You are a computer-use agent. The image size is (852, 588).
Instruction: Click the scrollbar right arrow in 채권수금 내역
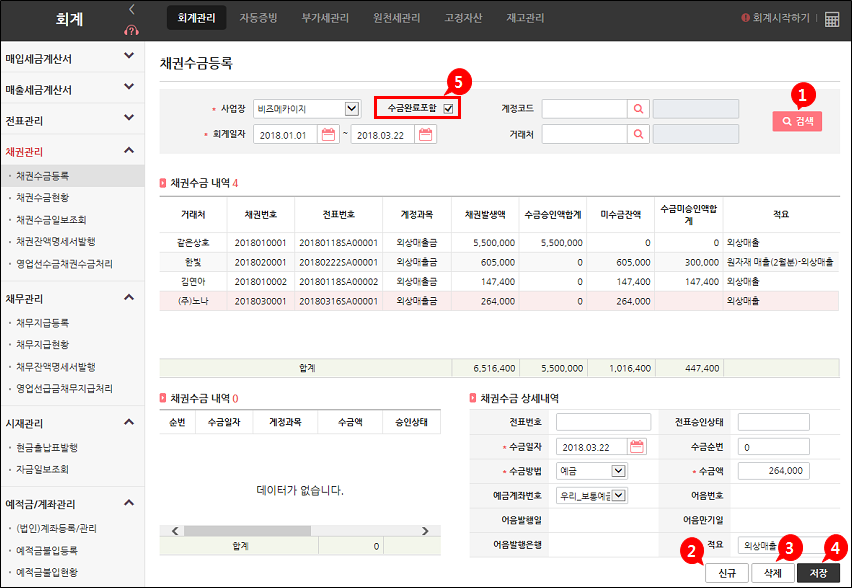425,531
